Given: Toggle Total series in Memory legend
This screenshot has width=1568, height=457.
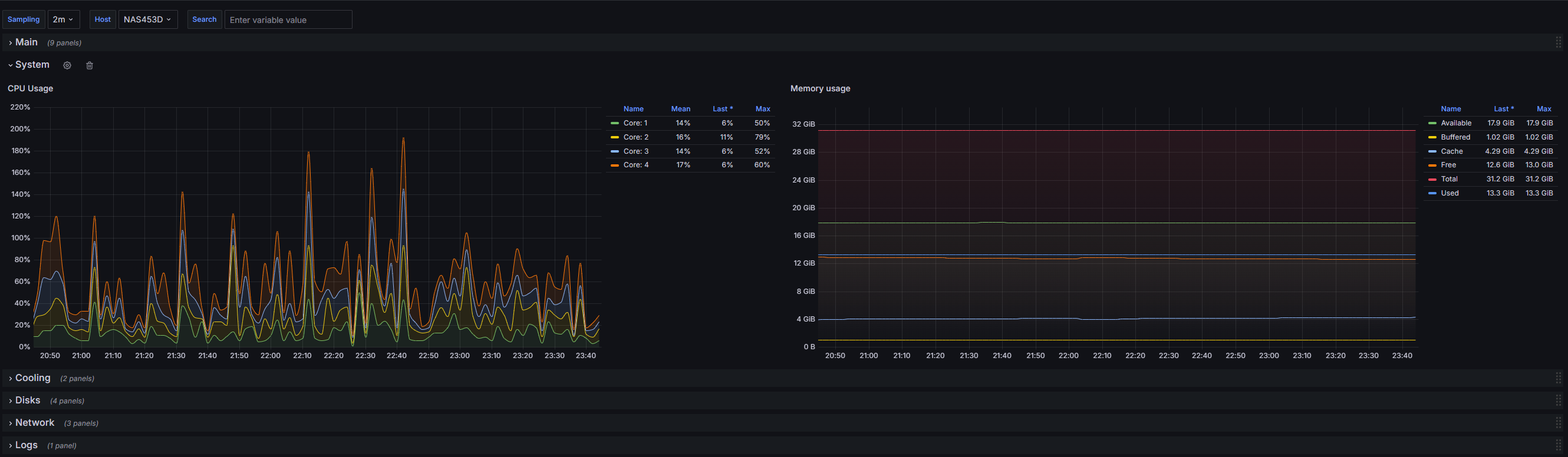Looking at the screenshot, I should click(1450, 179).
